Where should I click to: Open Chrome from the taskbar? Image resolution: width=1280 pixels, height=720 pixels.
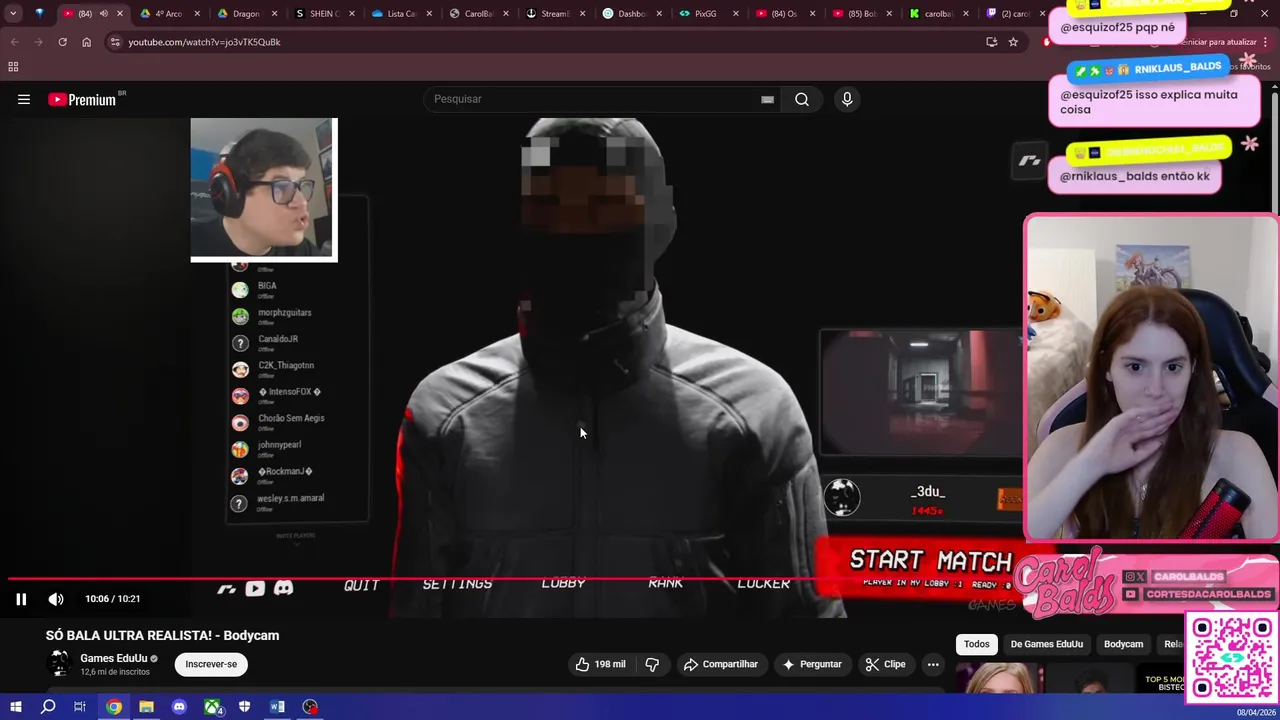click(x=114, y=707)
